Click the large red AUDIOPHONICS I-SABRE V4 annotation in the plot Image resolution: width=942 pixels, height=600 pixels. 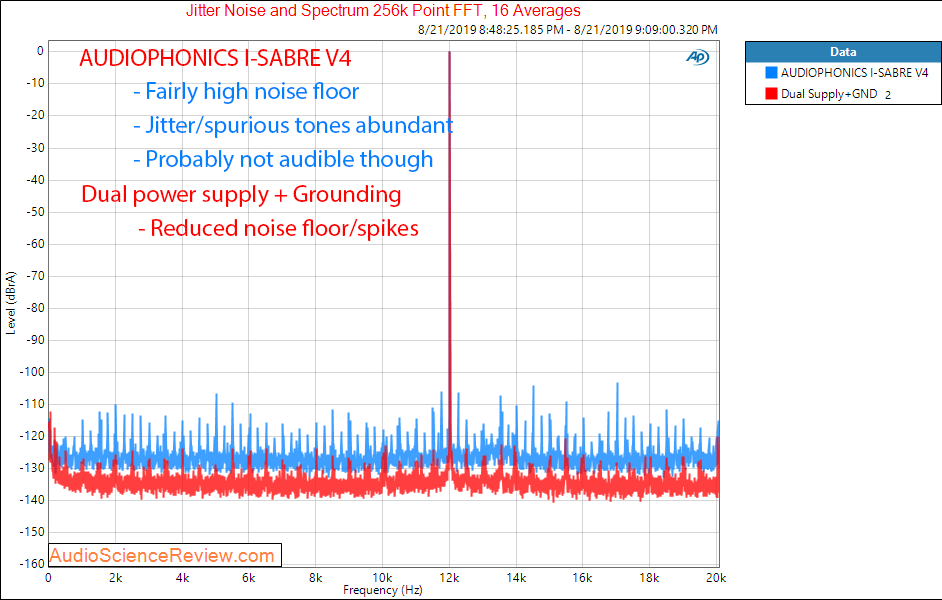click(215, 58)
